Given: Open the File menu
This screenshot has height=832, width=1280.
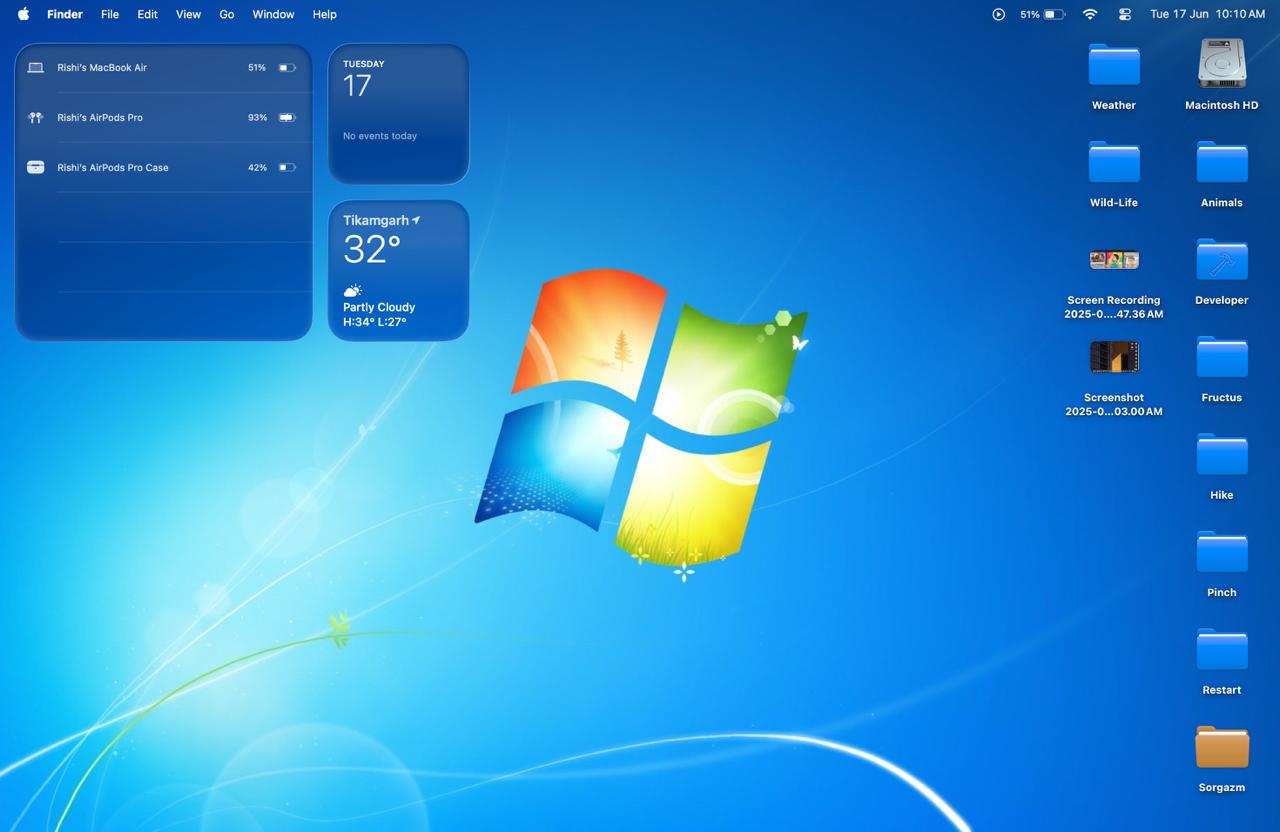Looking at the screenshot, I should tap(110, 14).
